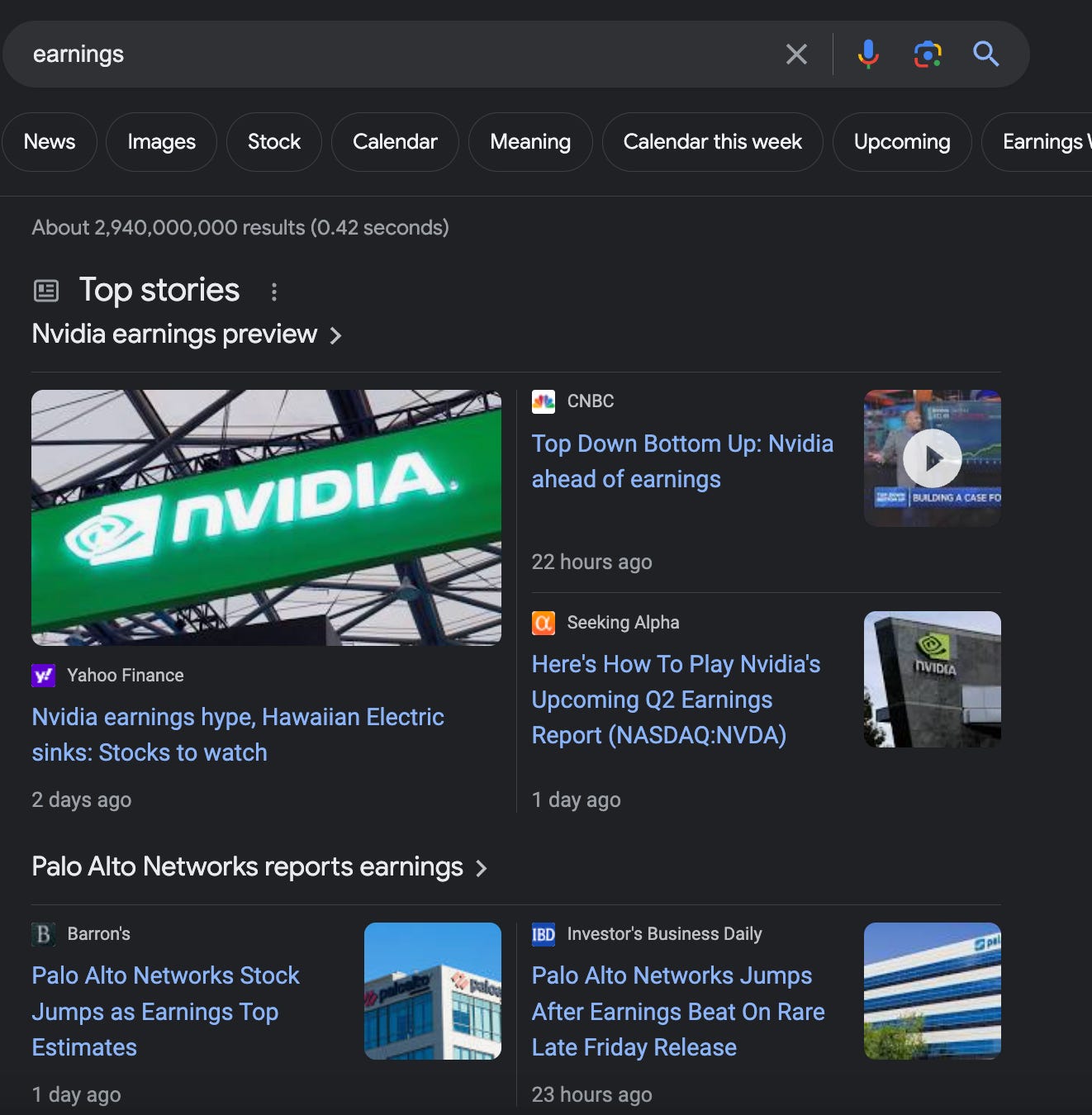Open the Nvidia earnings preview heading

[x=174, y=334]
